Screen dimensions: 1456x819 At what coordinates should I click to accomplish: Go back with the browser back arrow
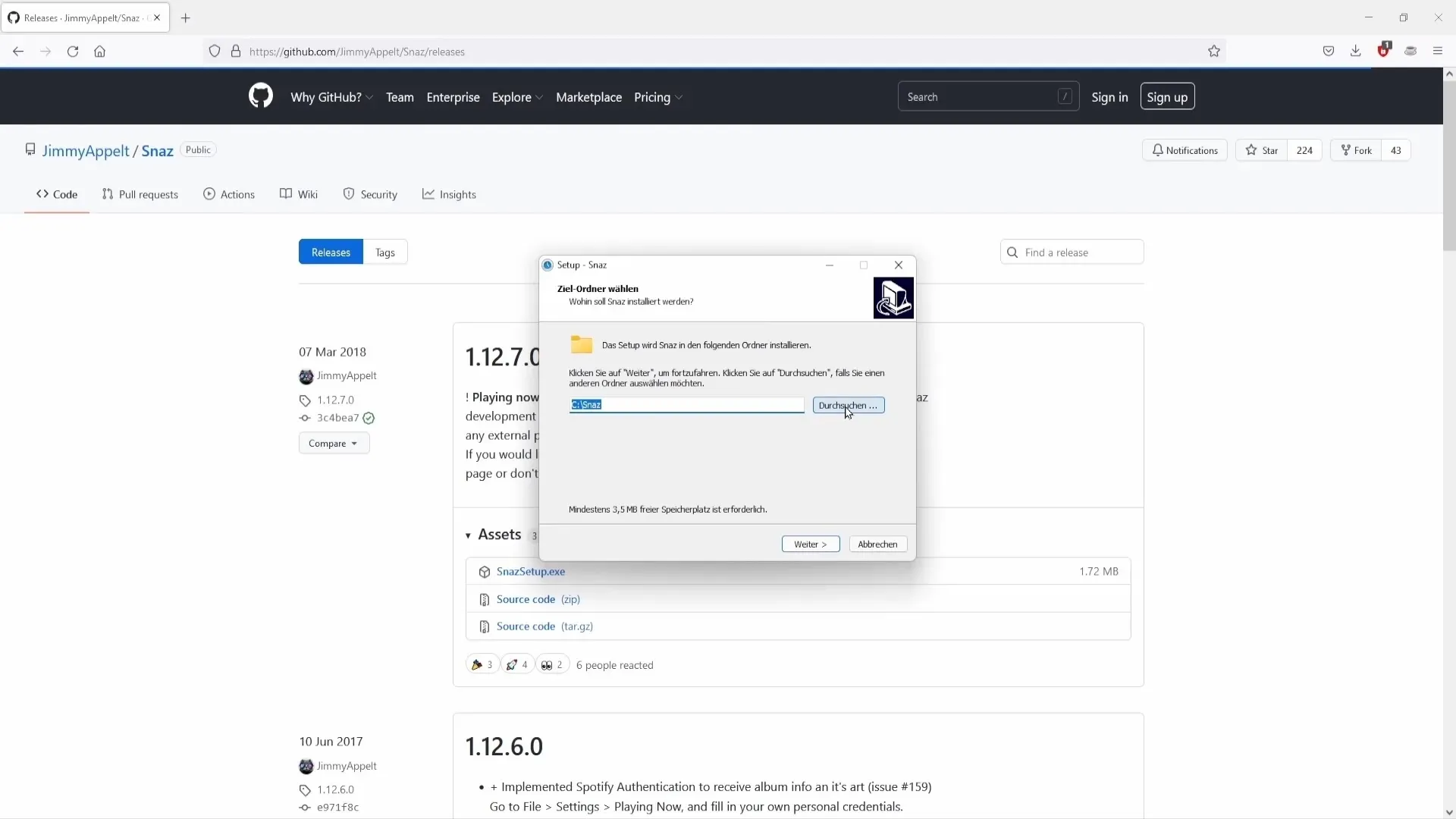pos(18,52)
